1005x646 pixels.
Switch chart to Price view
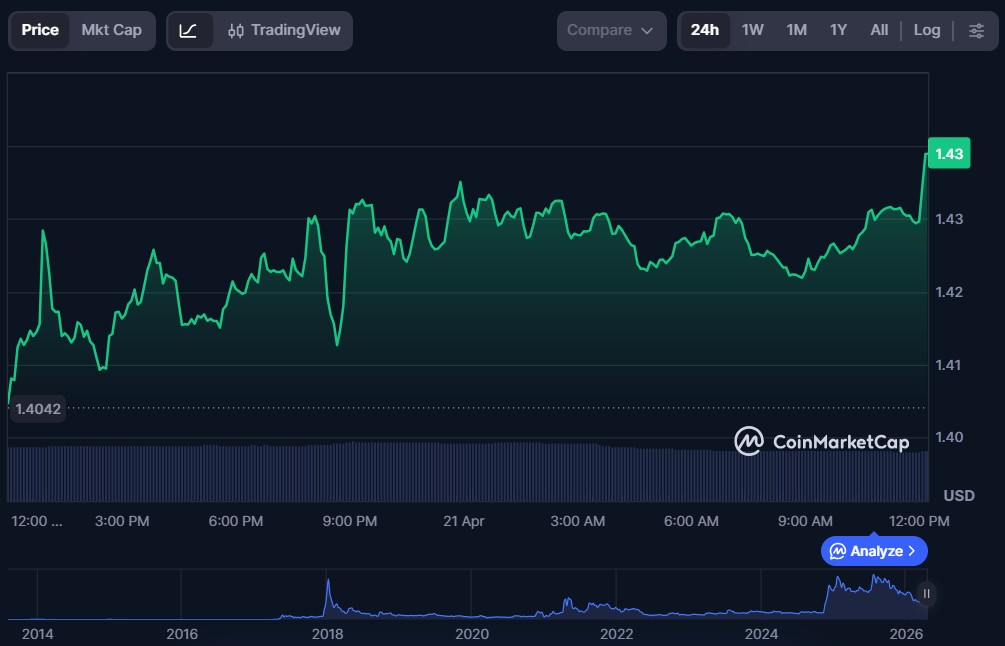[x=40, y=31]
